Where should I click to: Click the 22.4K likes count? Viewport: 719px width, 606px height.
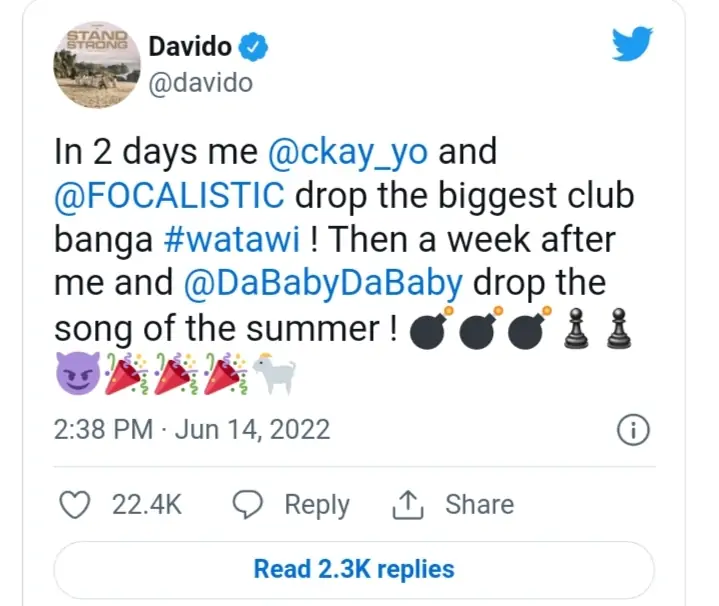click(146, 504)
